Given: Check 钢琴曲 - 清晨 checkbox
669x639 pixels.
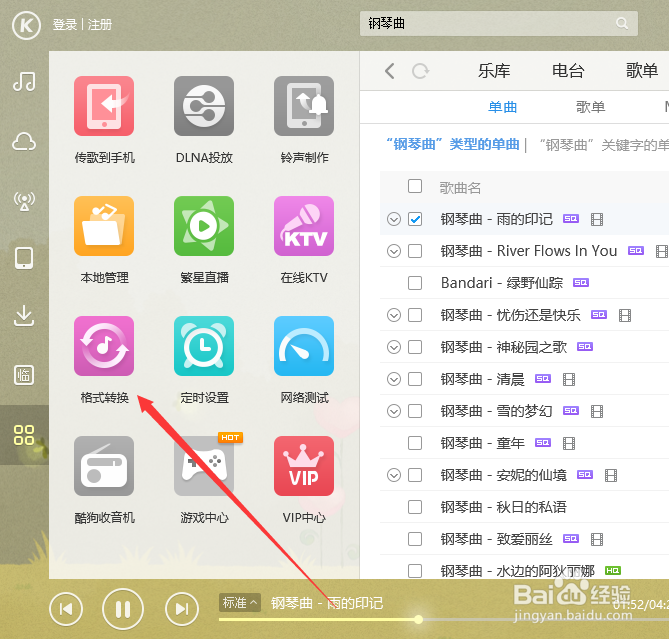Looking at the screenshot, I should point(415,379).
